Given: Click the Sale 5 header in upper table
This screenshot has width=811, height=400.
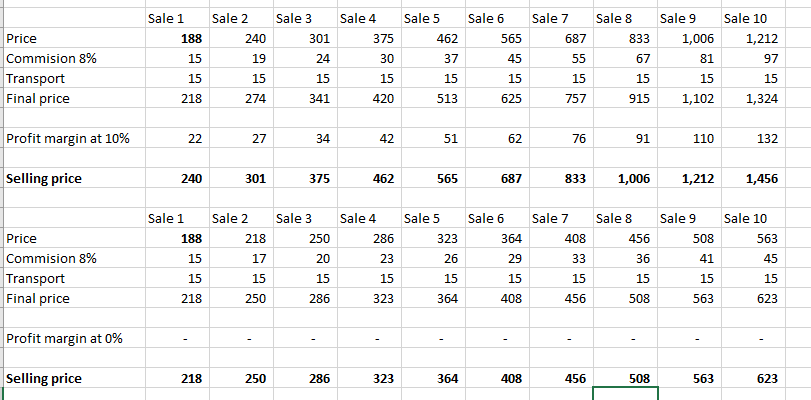Looking at the screenshot, I should point(421,18).
